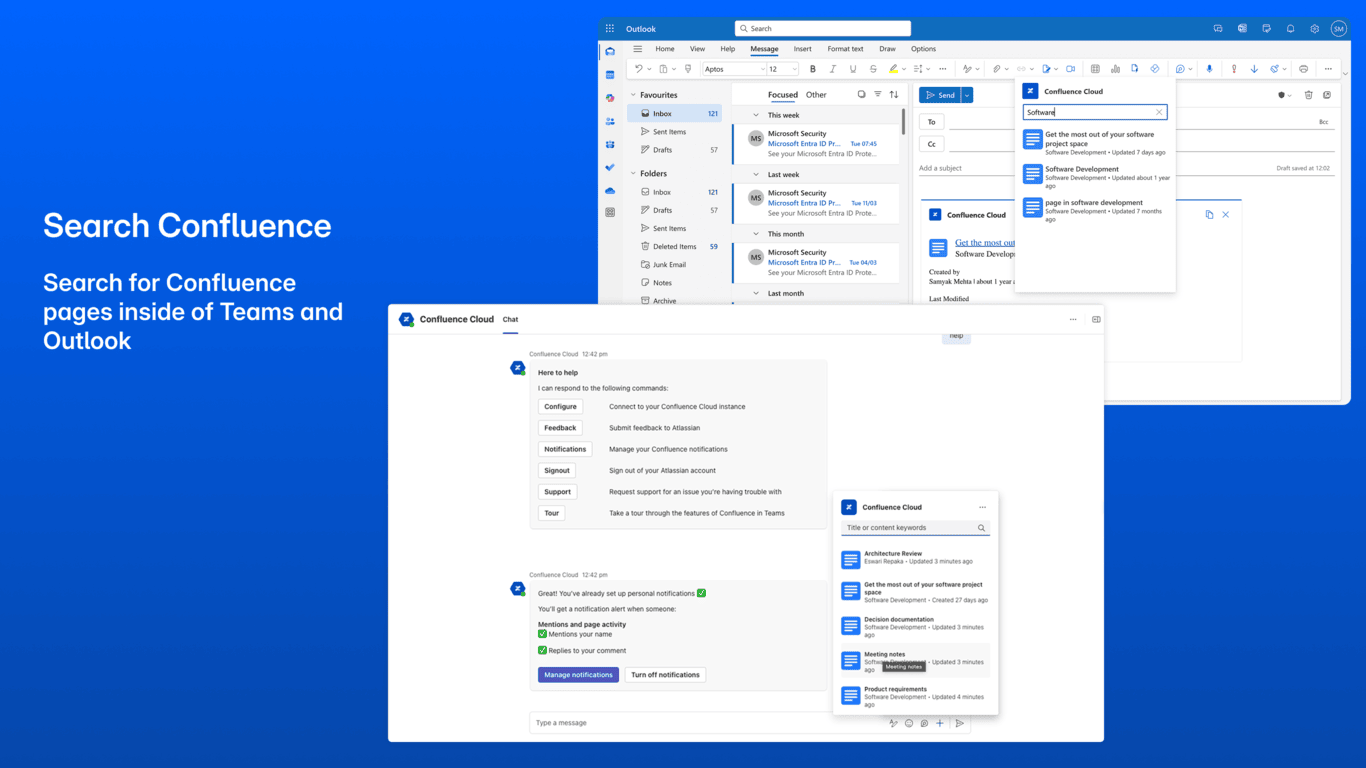1366x768 pixels.
Task: Select the Deleted Items folder
Action: click(x=676, y=247)
